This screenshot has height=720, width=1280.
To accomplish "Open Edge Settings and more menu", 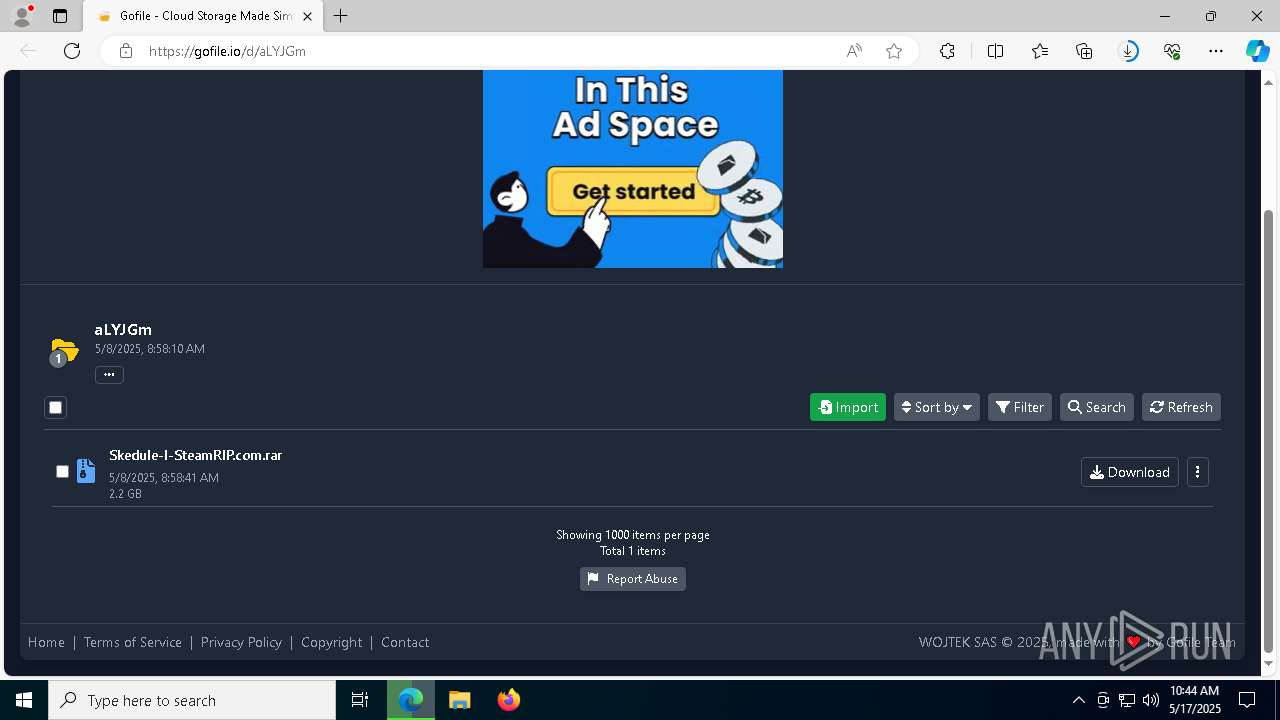I will pyautogui.click(x=1216, y=51).
